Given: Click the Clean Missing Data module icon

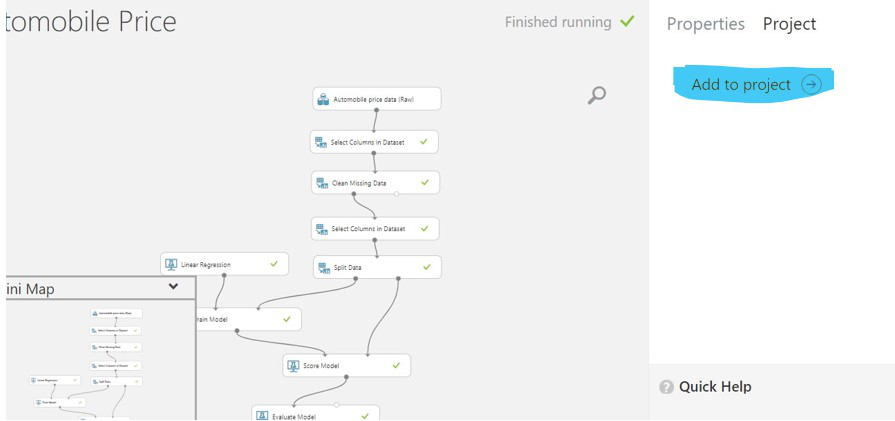Looking at the screenshot, I should [322, 184].
